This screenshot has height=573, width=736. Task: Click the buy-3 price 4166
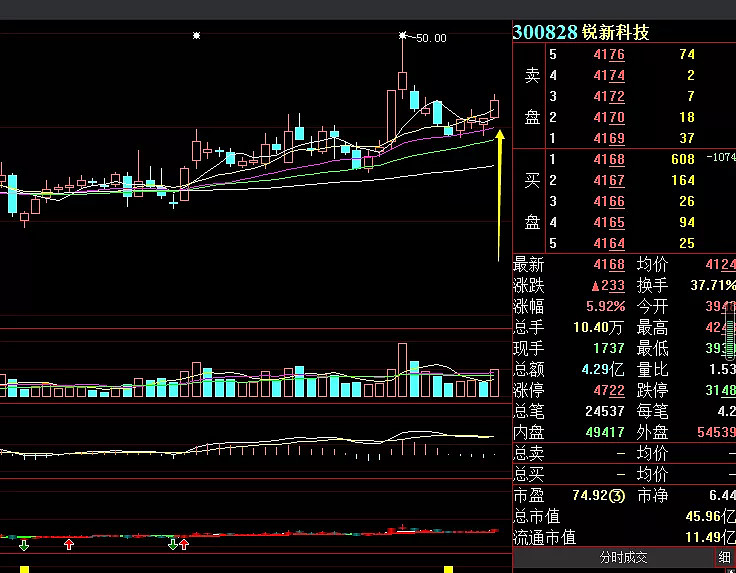coord(609,202)
